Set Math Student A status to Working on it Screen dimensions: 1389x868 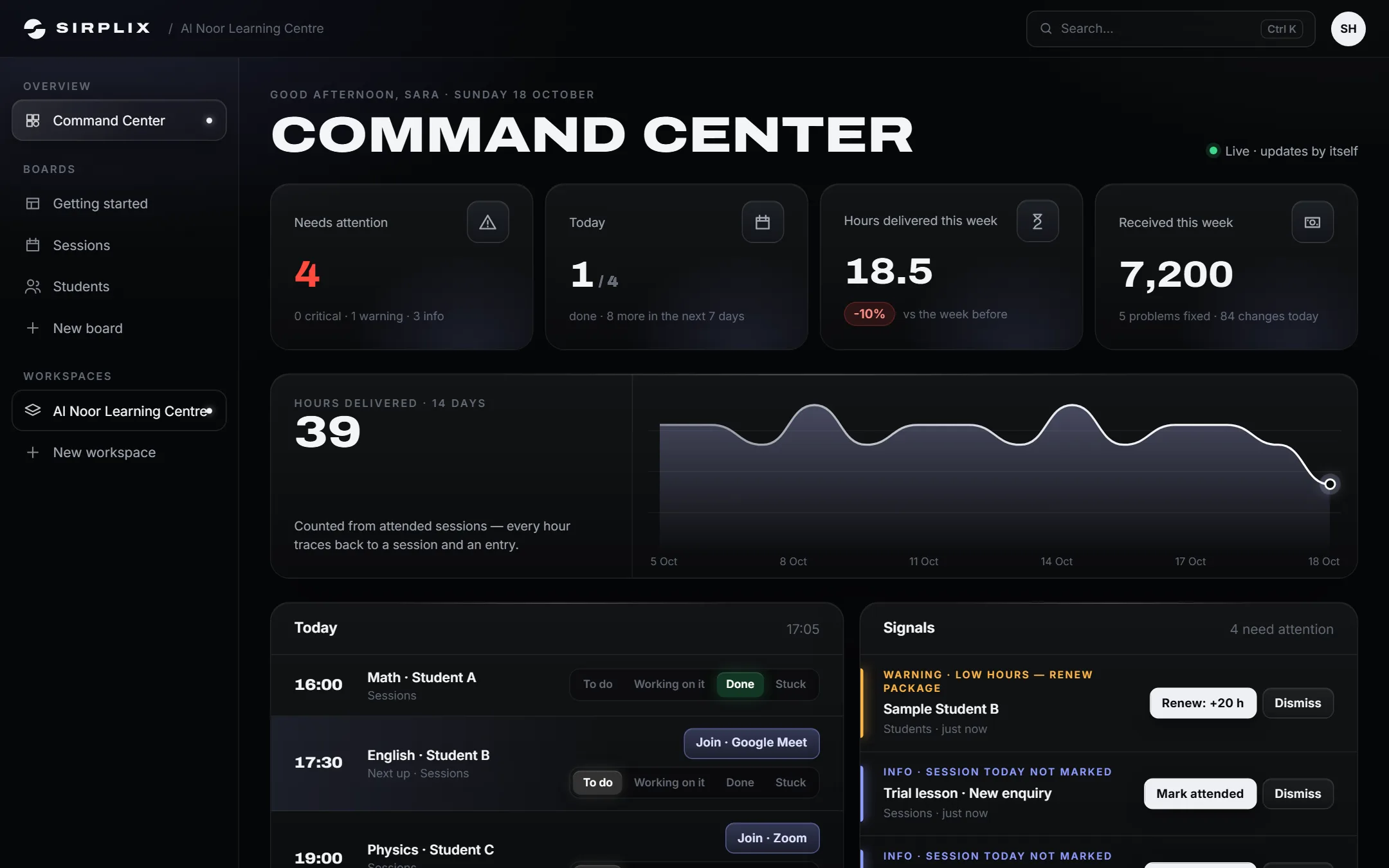coord(669,684)
